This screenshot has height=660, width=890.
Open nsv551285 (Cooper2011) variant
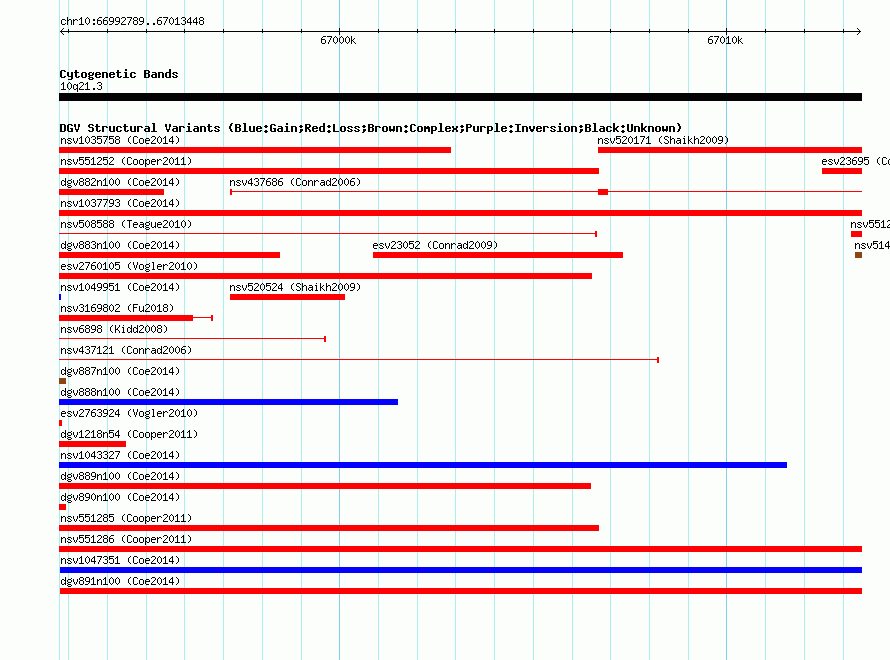[126, 518]
